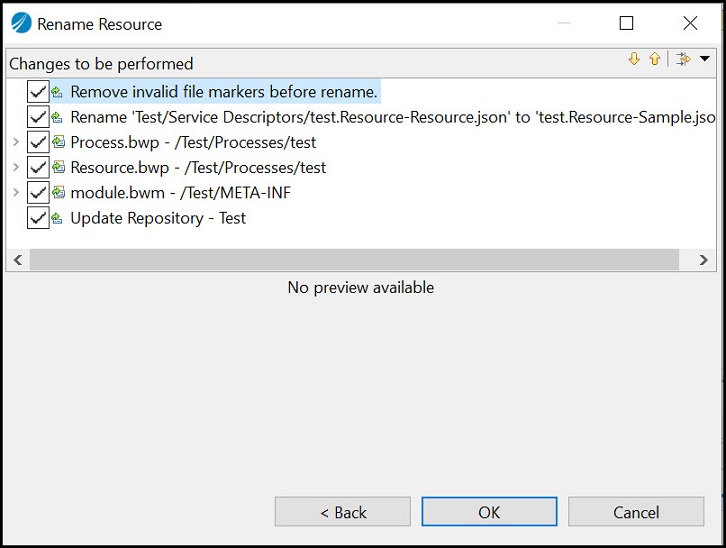Click the change icon beside Update Repository
This screenshot has height=548, width=726.
tap(57, 218)
